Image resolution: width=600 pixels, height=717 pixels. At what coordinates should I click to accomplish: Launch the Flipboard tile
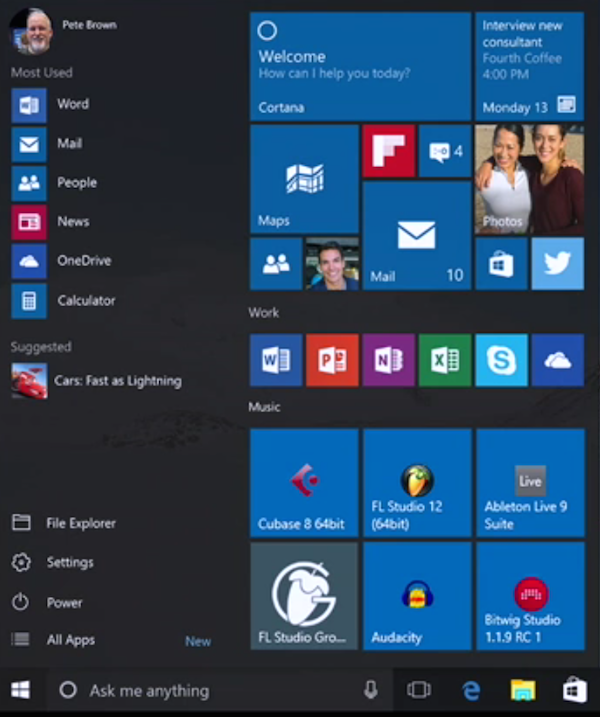[x=389, y=151]
